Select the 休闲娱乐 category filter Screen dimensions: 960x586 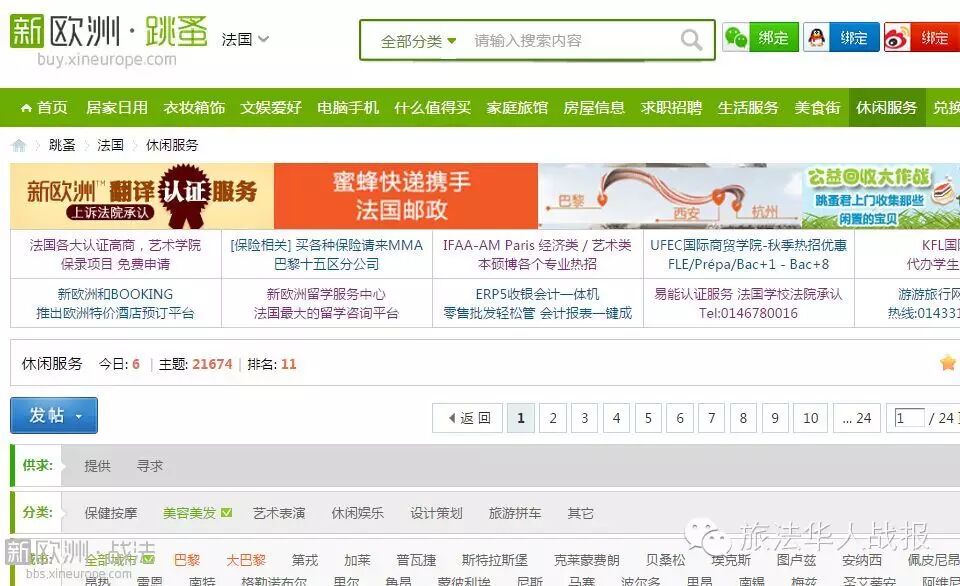coord(358,513)
